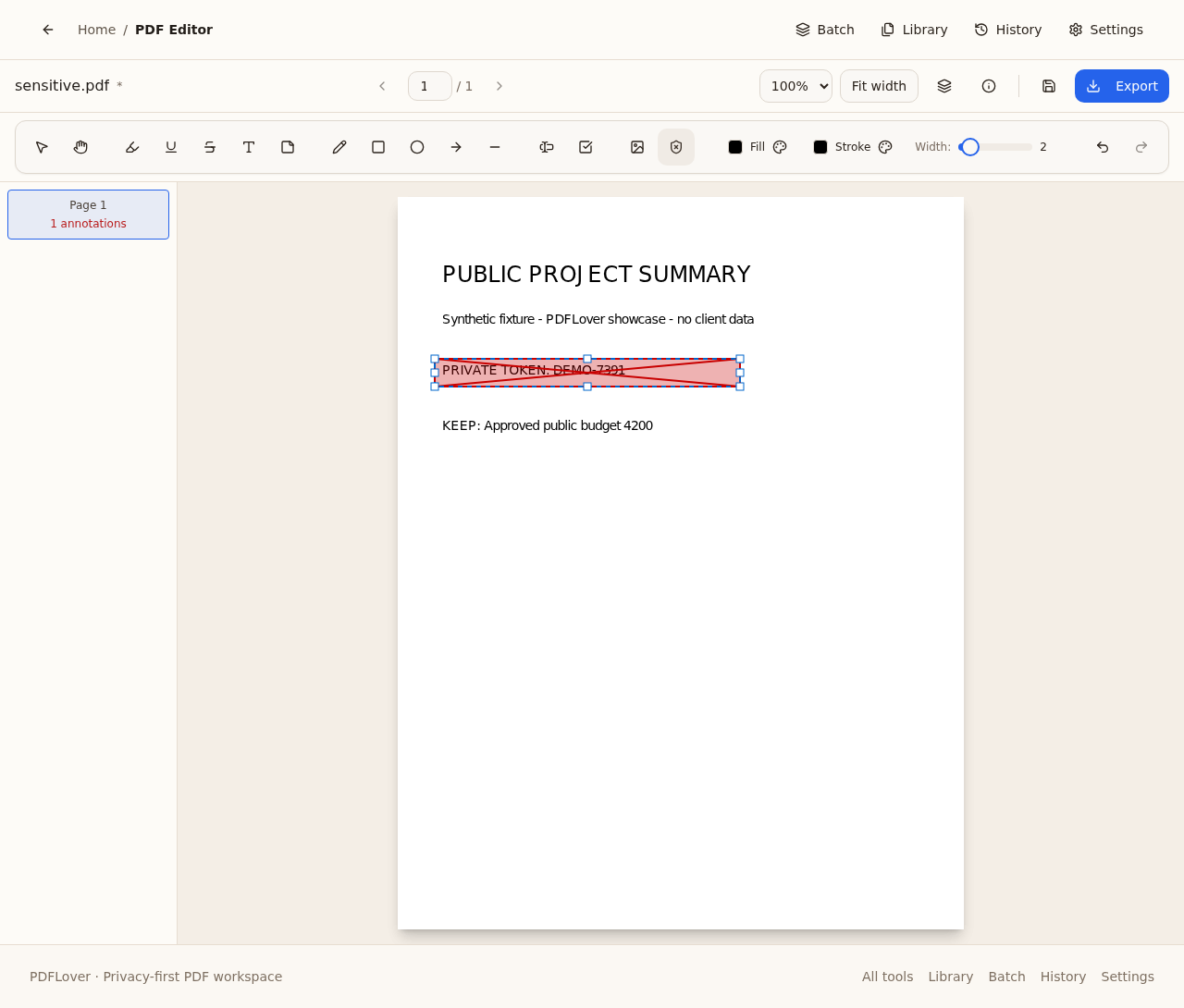Go back using the left arrow icon
This screenshot has width=1184, height=1008.
point(48,30)
